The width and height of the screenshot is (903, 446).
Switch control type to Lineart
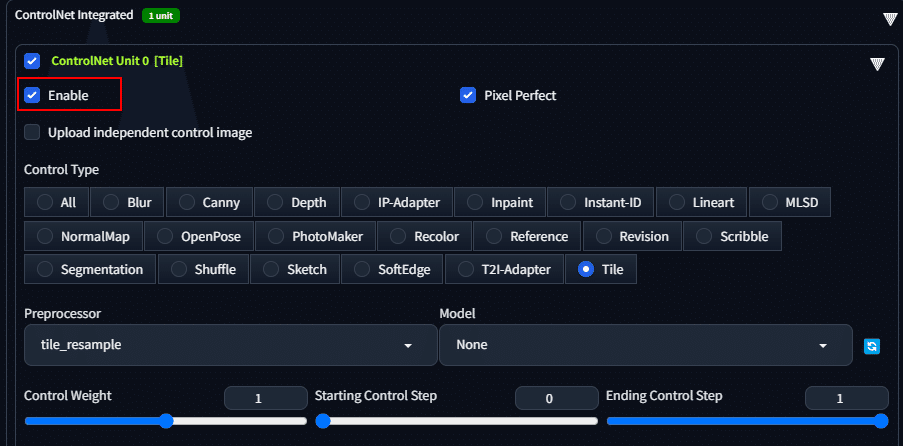tap(704, 202)
